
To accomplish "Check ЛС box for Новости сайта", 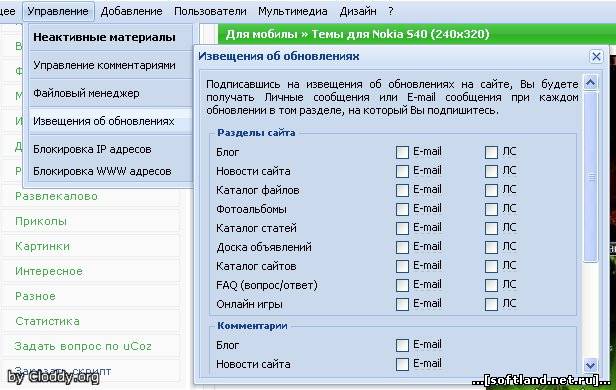I will pyautogui.click(x=491, y=171).
